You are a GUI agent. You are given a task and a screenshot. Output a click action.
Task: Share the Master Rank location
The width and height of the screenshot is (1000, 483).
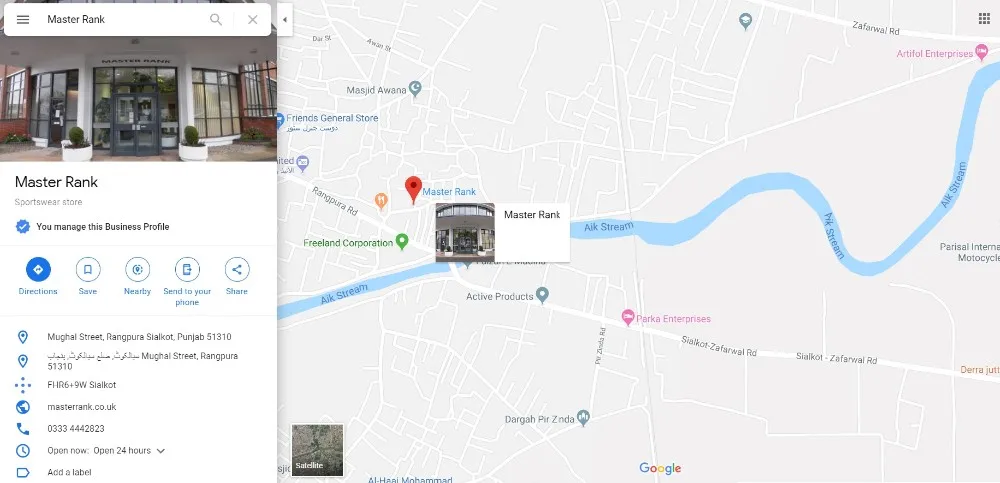coord(237,277)
